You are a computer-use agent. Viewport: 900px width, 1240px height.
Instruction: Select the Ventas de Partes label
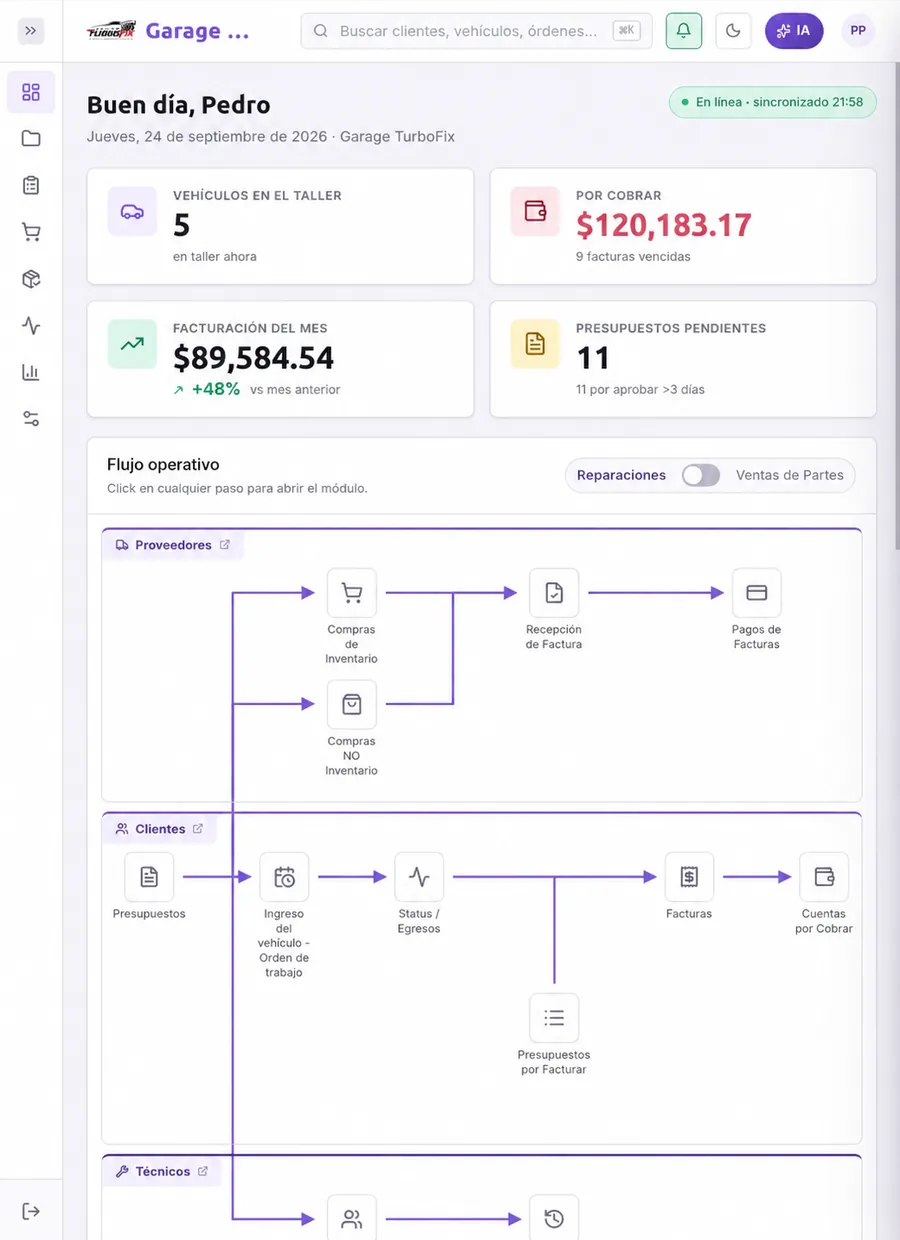click(790, 475)
